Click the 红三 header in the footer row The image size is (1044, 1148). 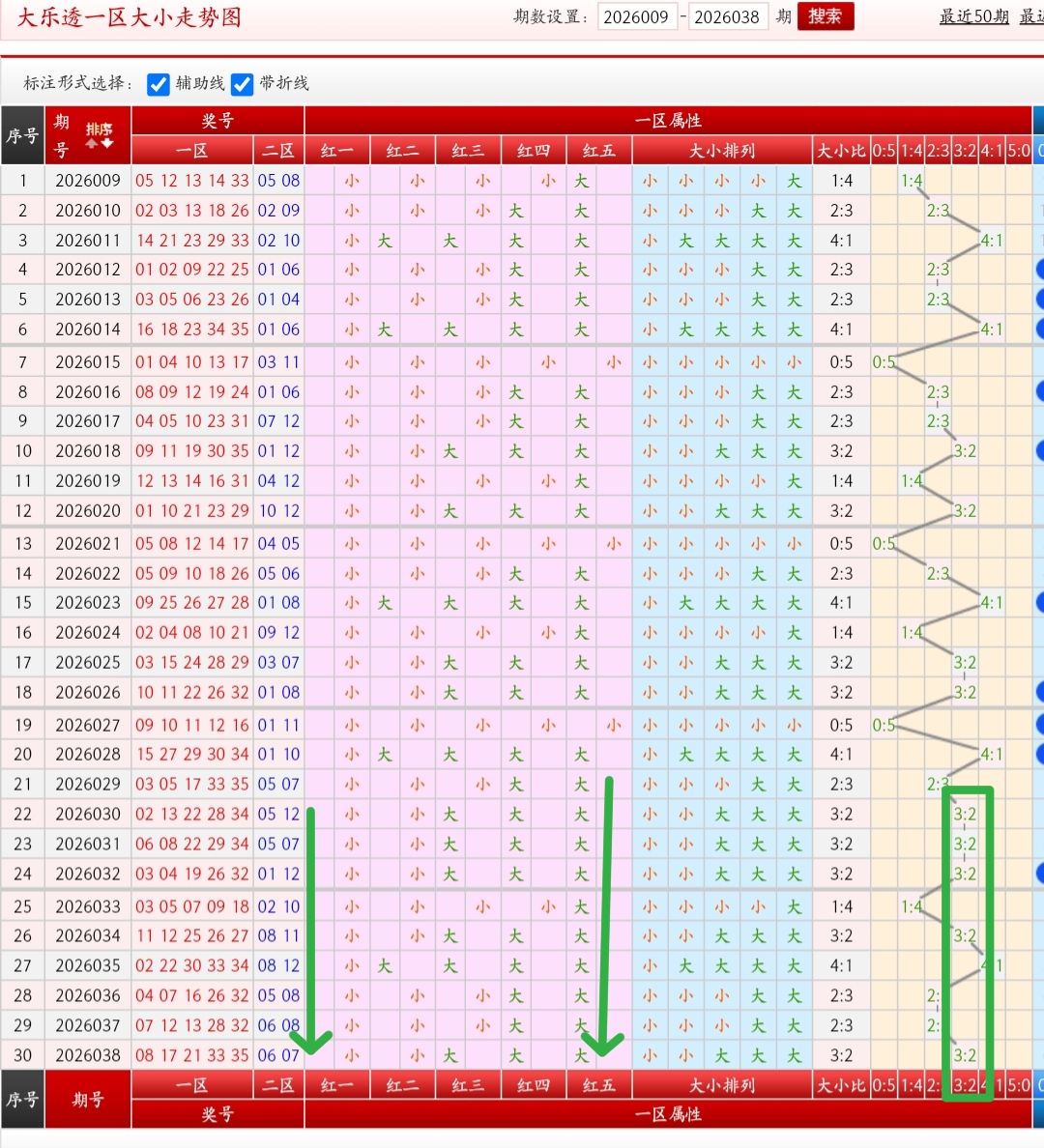(x=468, y=1085)
